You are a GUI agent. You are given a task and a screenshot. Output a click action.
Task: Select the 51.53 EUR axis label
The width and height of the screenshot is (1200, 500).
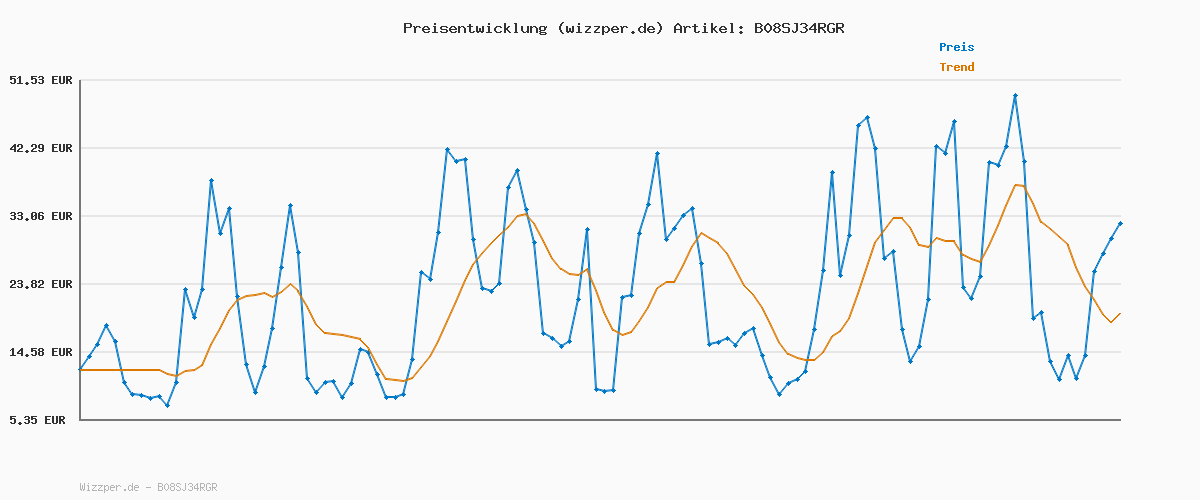point(41,80)
